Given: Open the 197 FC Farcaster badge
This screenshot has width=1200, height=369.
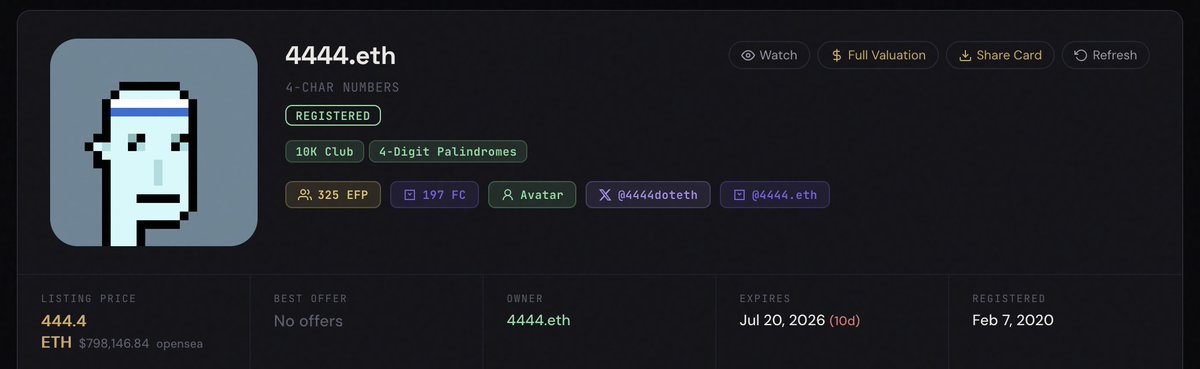Looking at the screenshot, I should point(434,195).
